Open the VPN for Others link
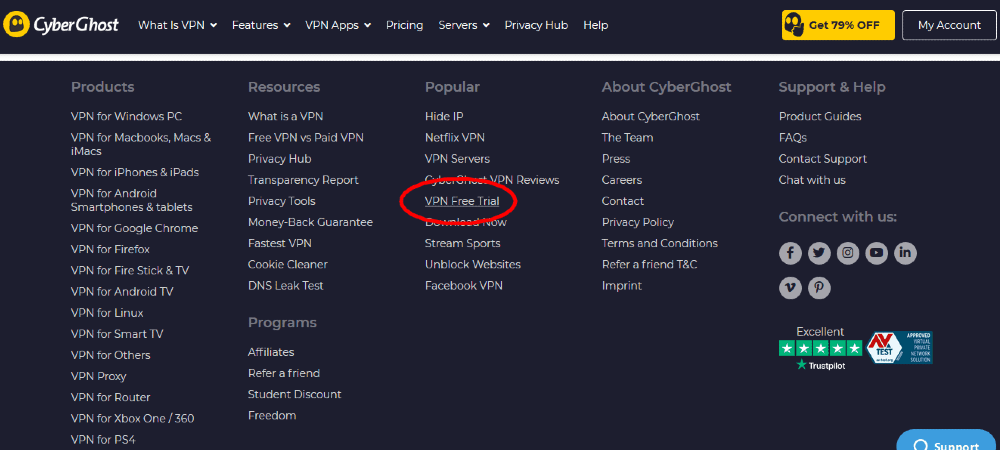This screenshot has height=450, width=1000. point(110,355)
